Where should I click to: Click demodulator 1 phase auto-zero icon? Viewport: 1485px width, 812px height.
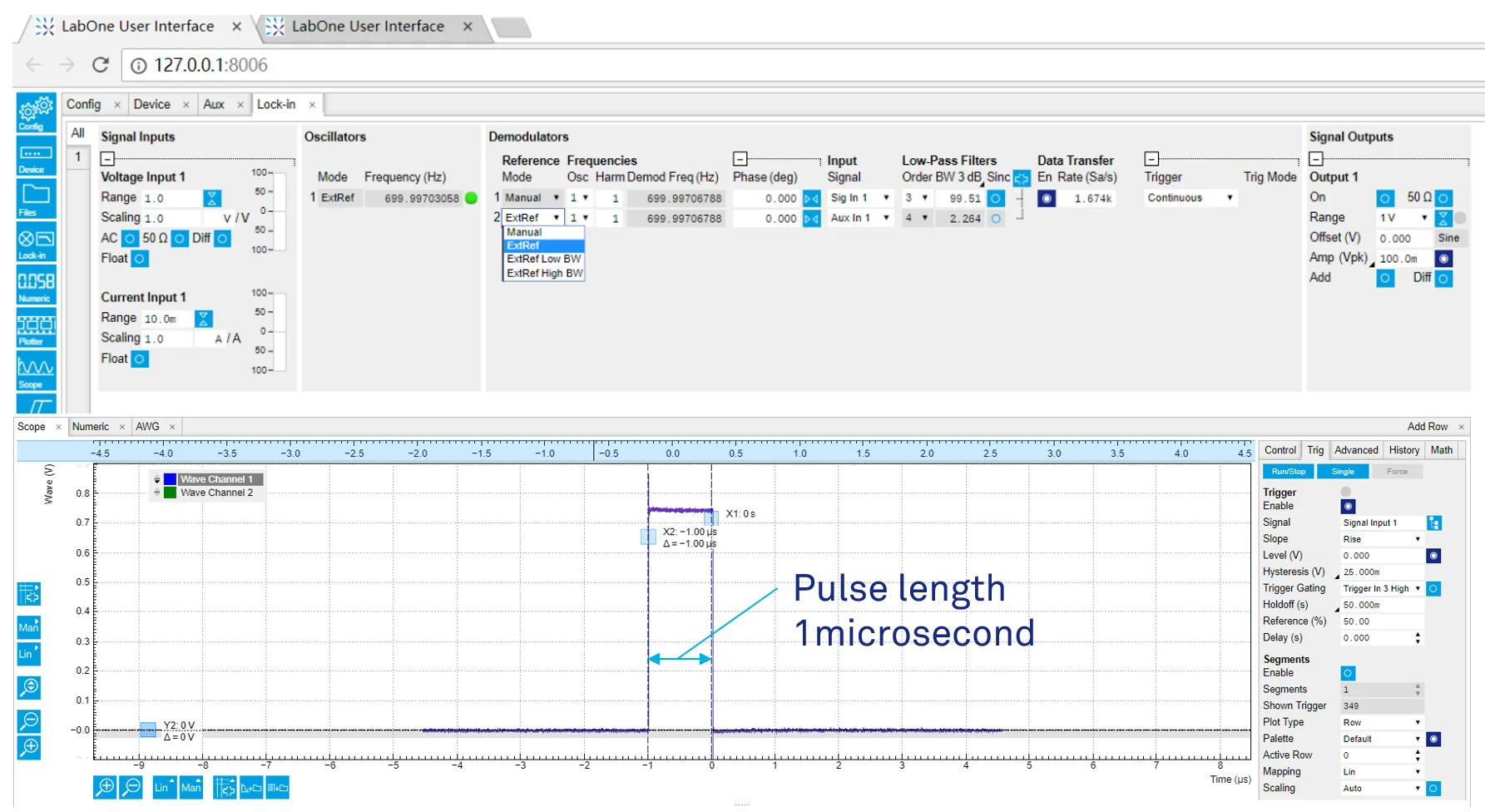point(812,198)
